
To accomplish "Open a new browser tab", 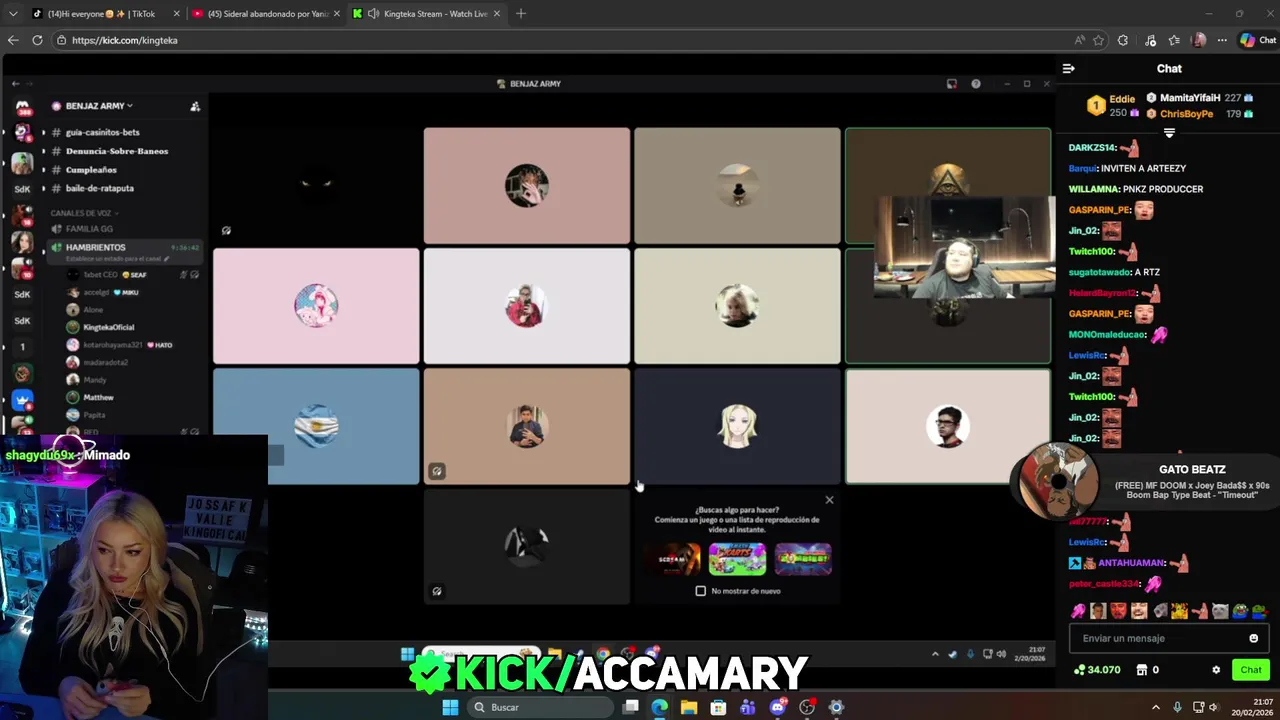I will click(521, 14).
